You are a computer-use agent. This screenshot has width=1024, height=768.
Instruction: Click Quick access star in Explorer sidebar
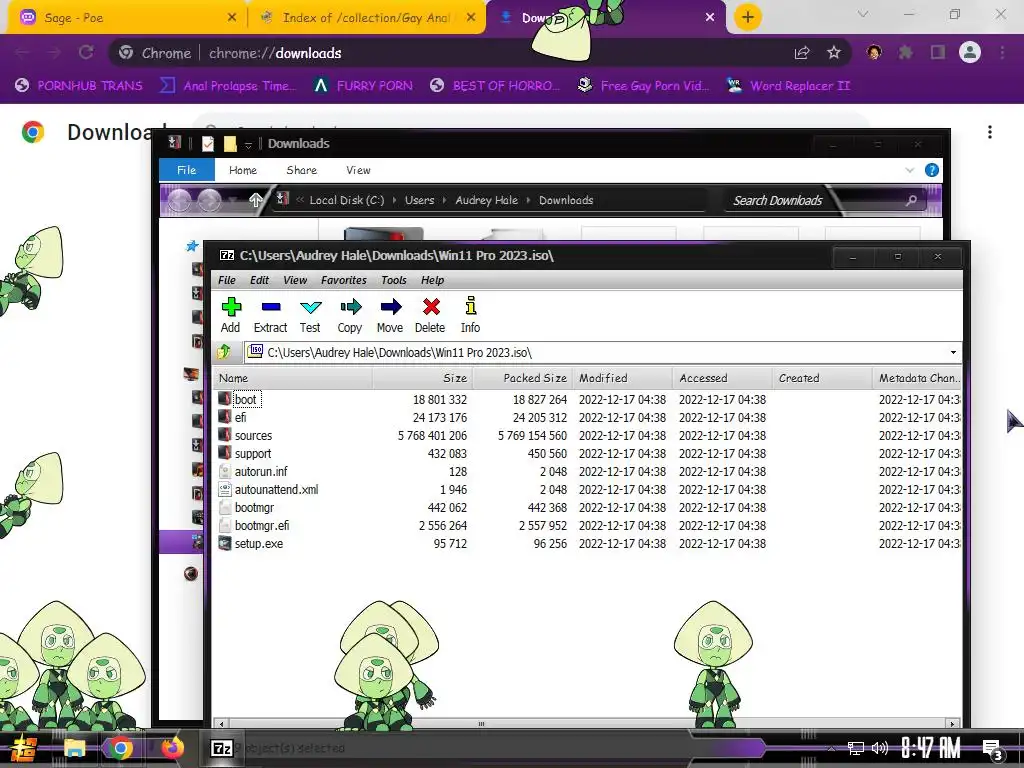pos(192,246)
